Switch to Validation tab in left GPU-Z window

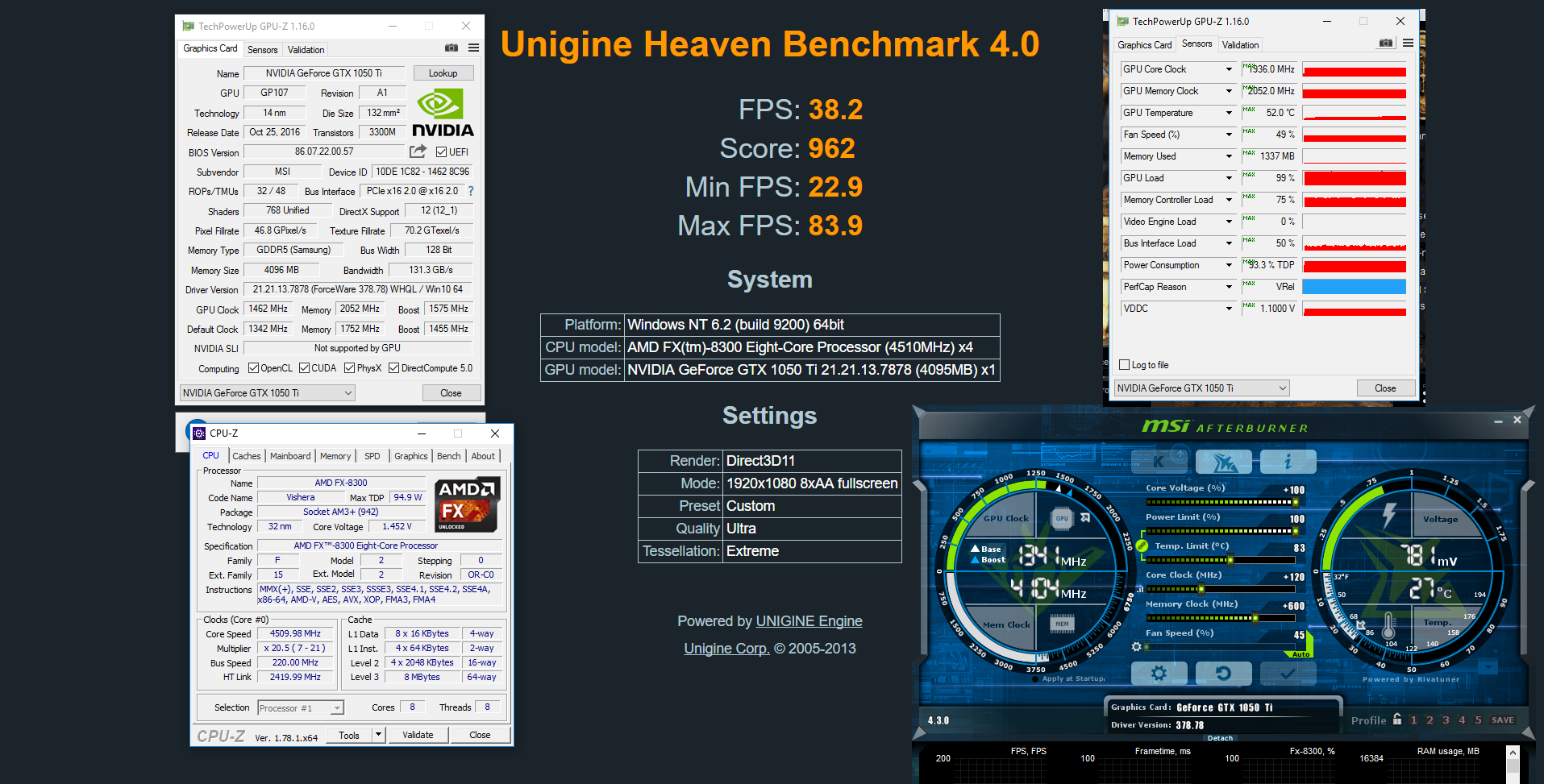click(x=306, y=50)
